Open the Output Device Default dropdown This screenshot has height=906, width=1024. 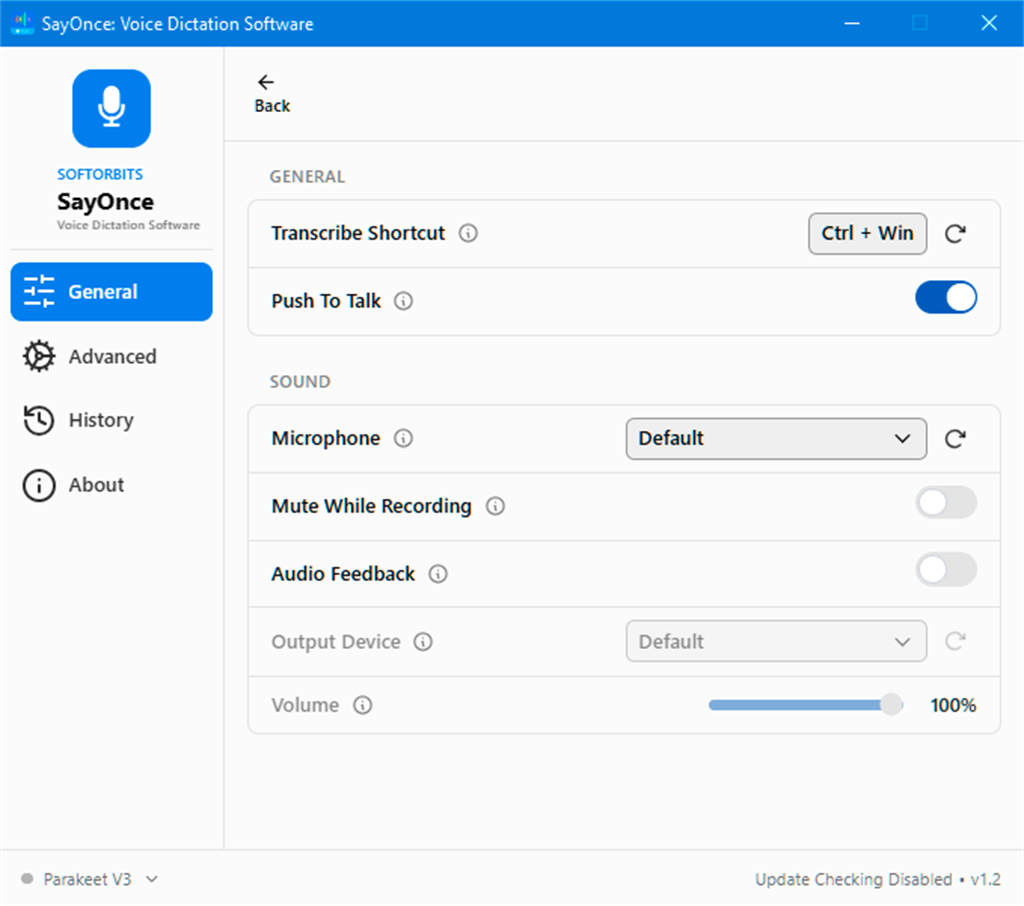[x=776, y=641]
